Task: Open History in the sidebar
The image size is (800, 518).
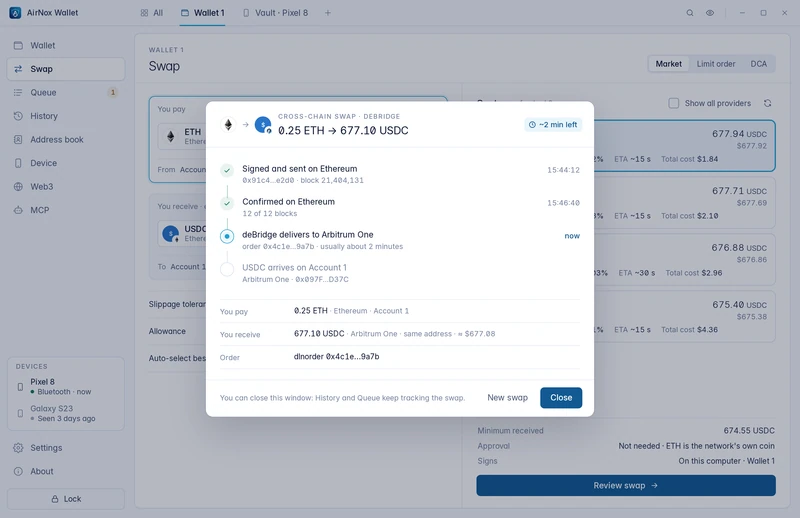Action: pyautogui.click(x=66, y=116)
